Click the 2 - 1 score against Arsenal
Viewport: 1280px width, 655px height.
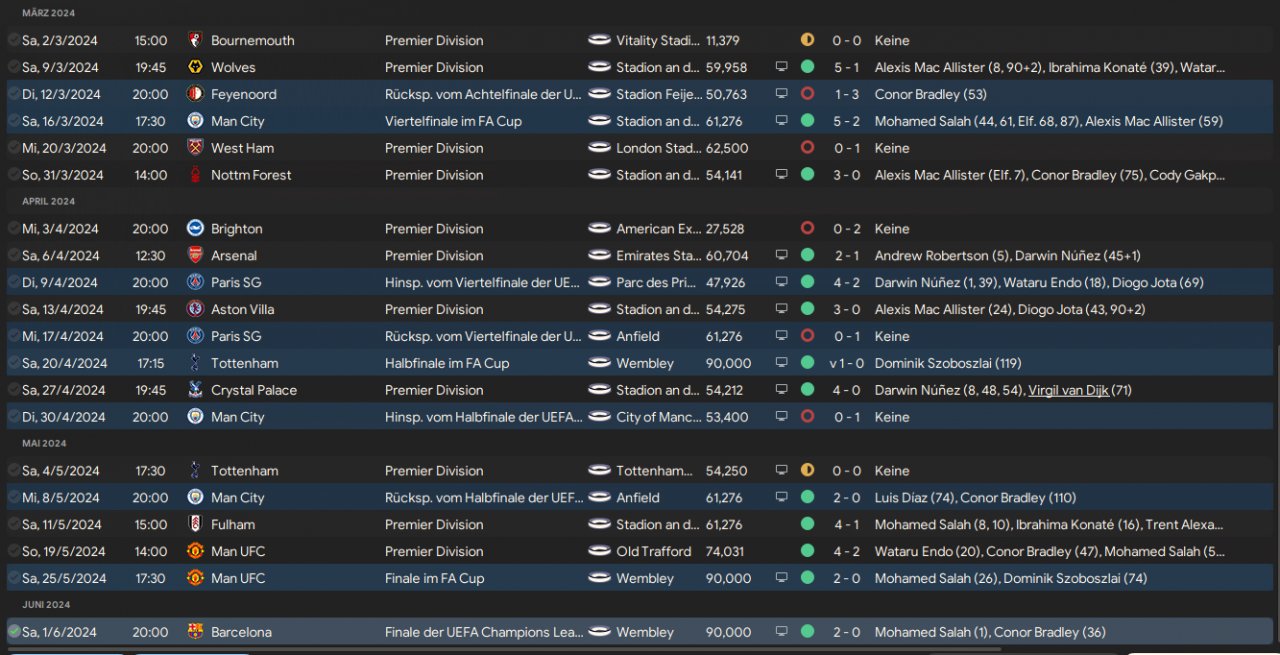coord(845,255)
